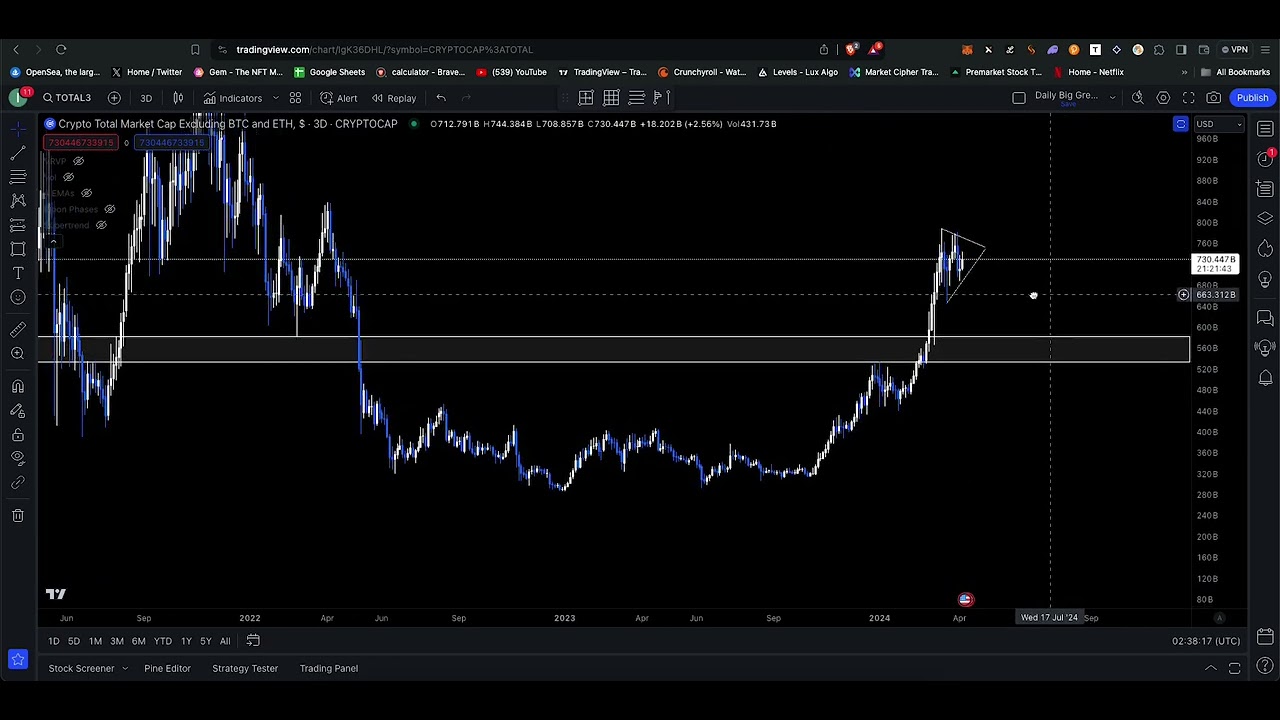Remove drawings with the trash icon
Viewport: 1280px width, 720px height.
coord(18,515)
